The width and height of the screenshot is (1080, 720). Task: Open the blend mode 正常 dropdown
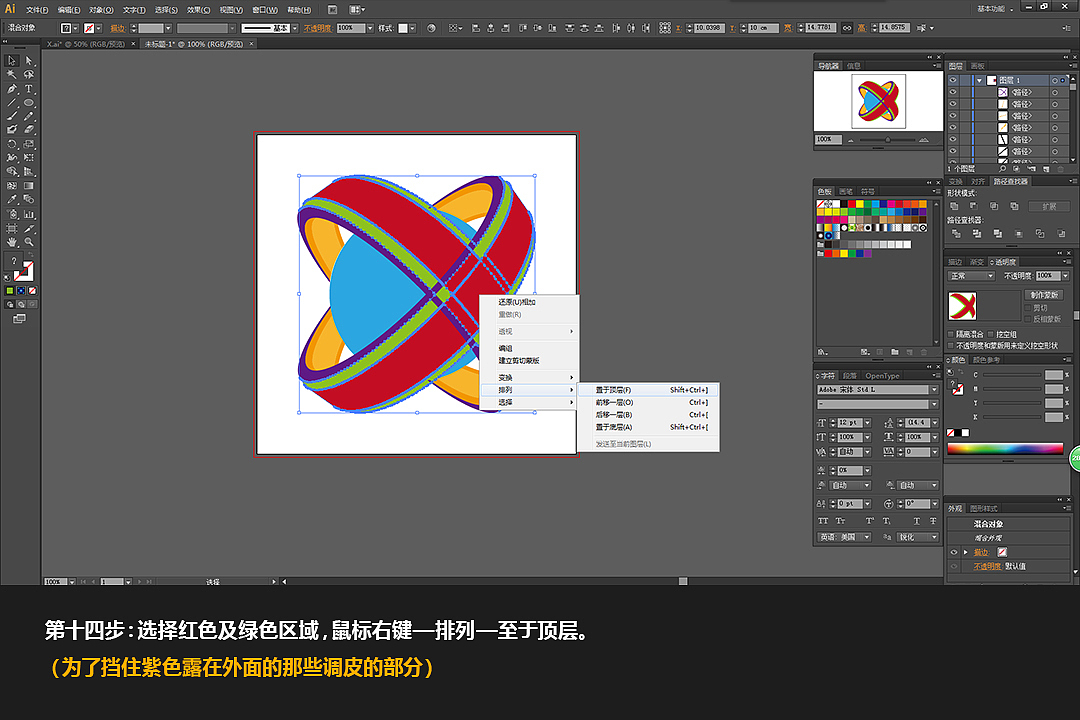(971, 276)
